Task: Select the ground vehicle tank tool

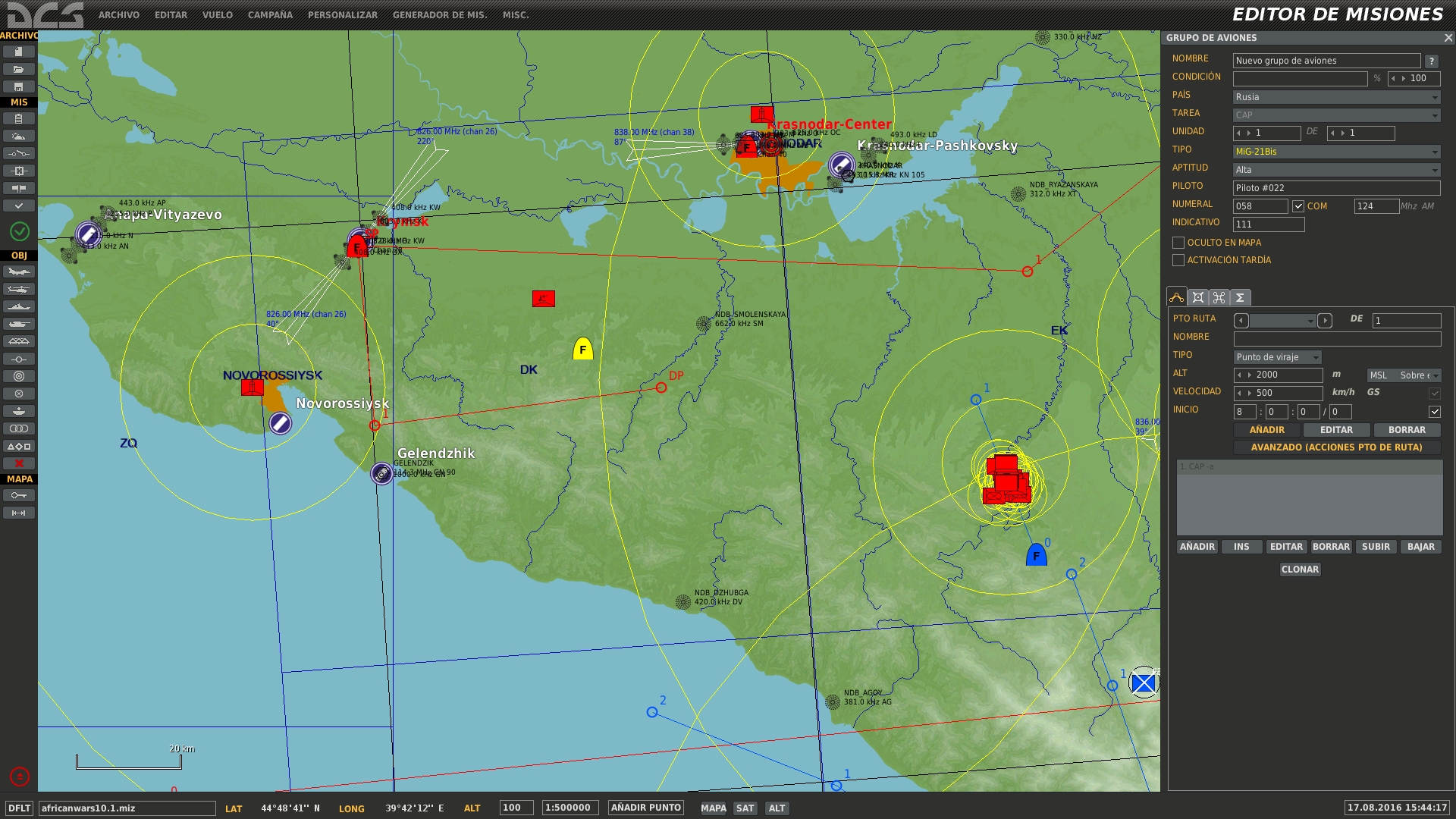Action: [19, 324]
